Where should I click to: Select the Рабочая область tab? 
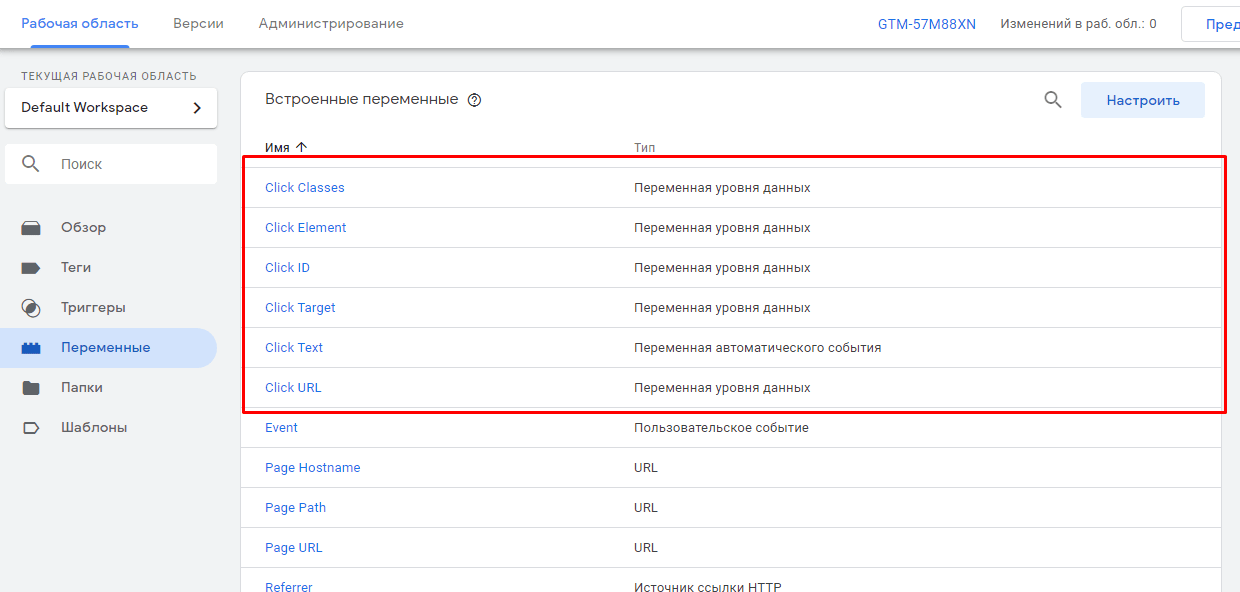click(80, 23)
